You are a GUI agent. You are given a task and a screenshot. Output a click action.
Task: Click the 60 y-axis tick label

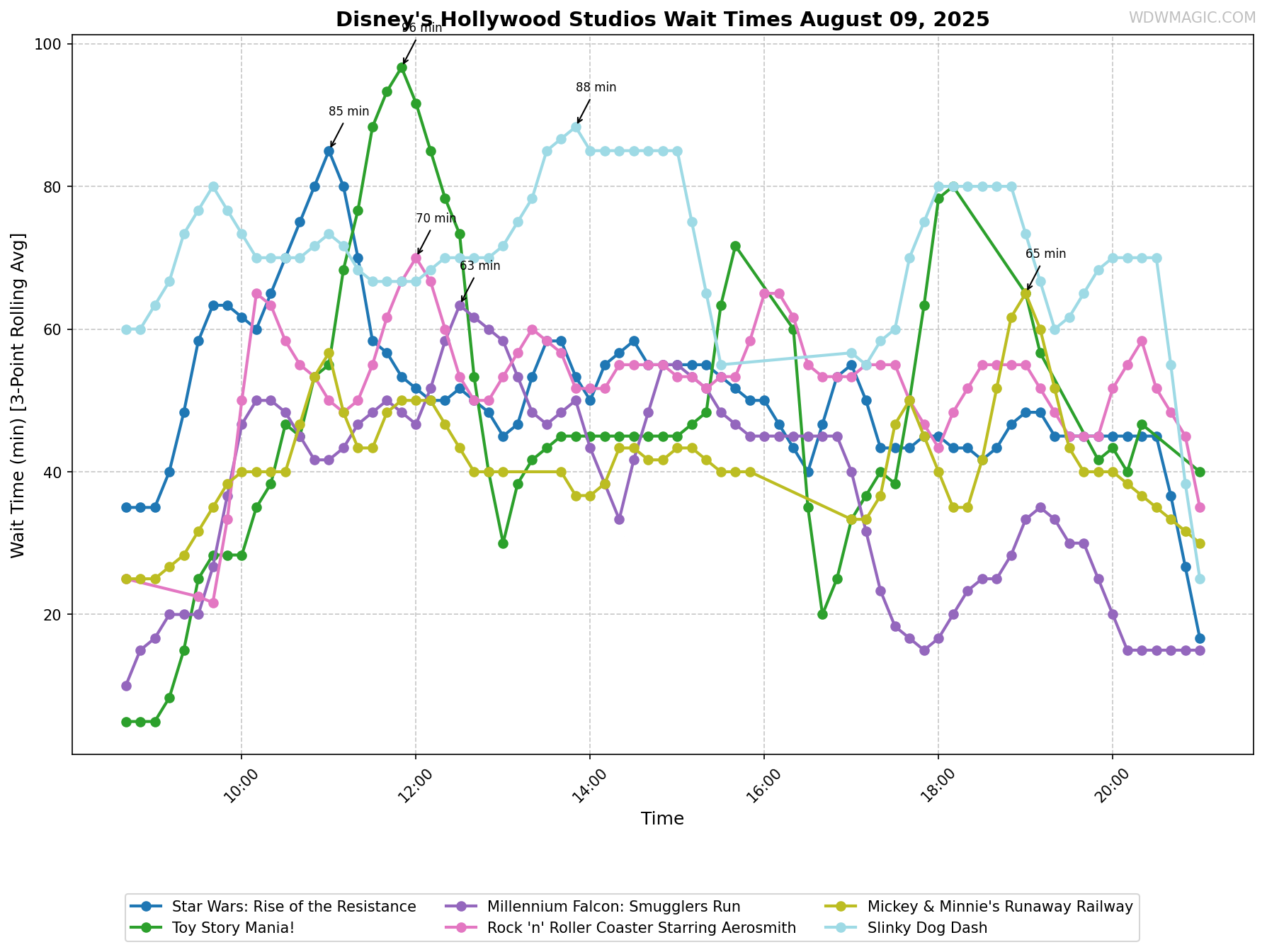click(x=54, y=329)
